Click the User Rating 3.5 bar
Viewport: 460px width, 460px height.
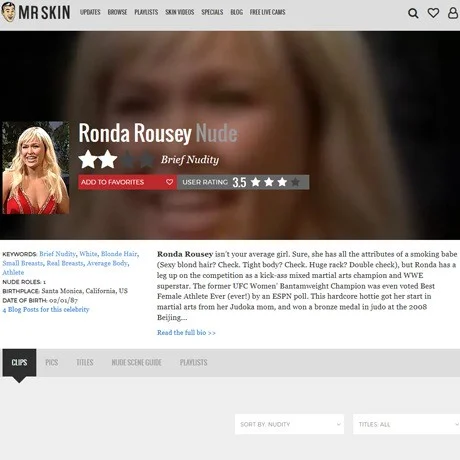(243, 182)
